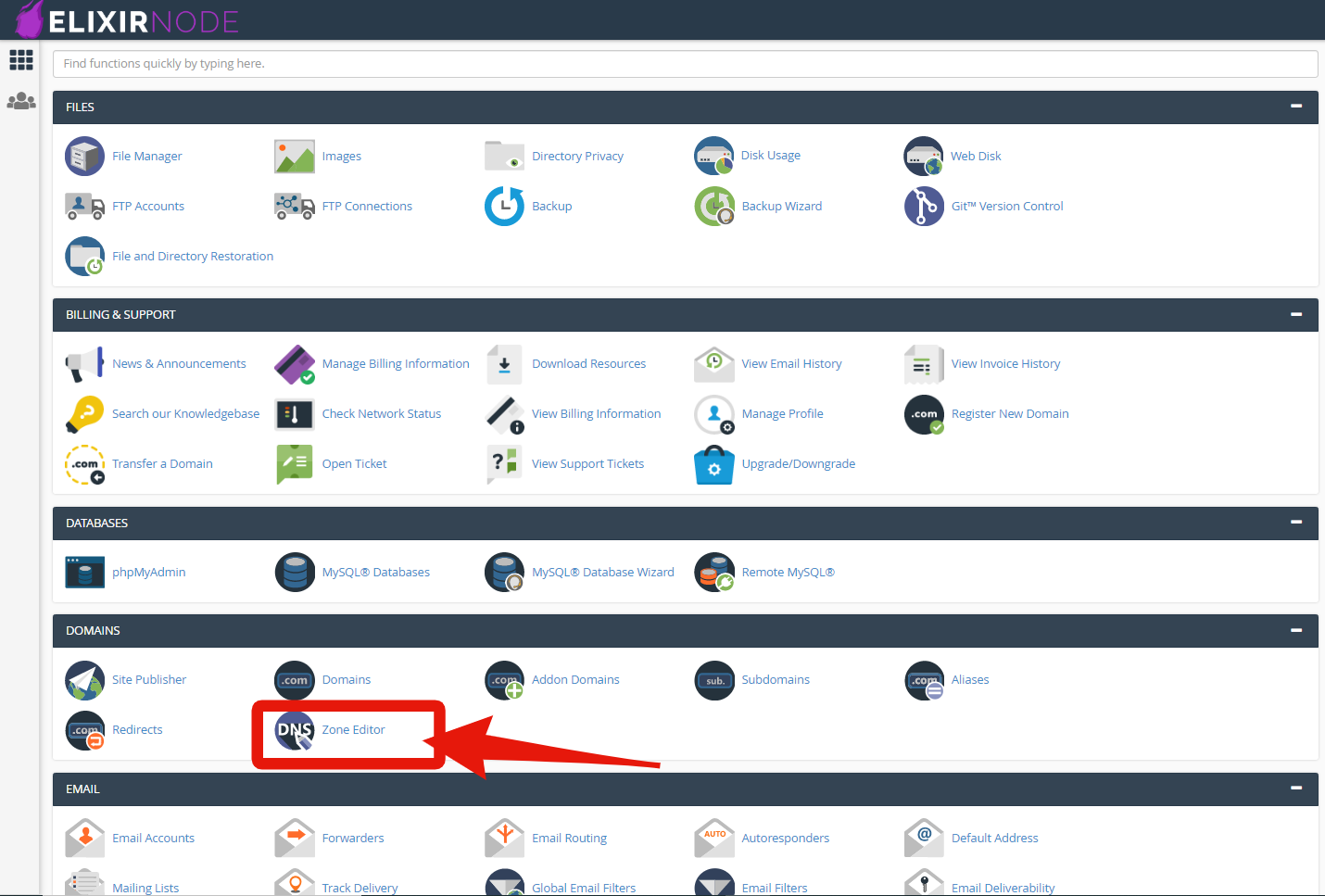Viewport: 1325px width, 896px height.
Task: Go to Aliases link
Action: pyautogui.click(x=970, y=680)
